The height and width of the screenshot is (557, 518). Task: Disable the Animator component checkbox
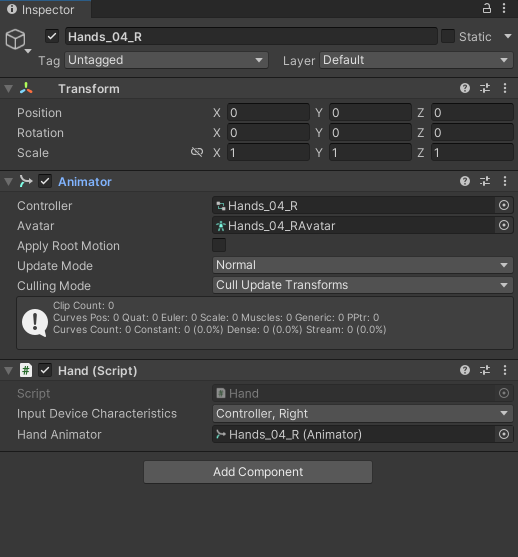click(45, 181)
